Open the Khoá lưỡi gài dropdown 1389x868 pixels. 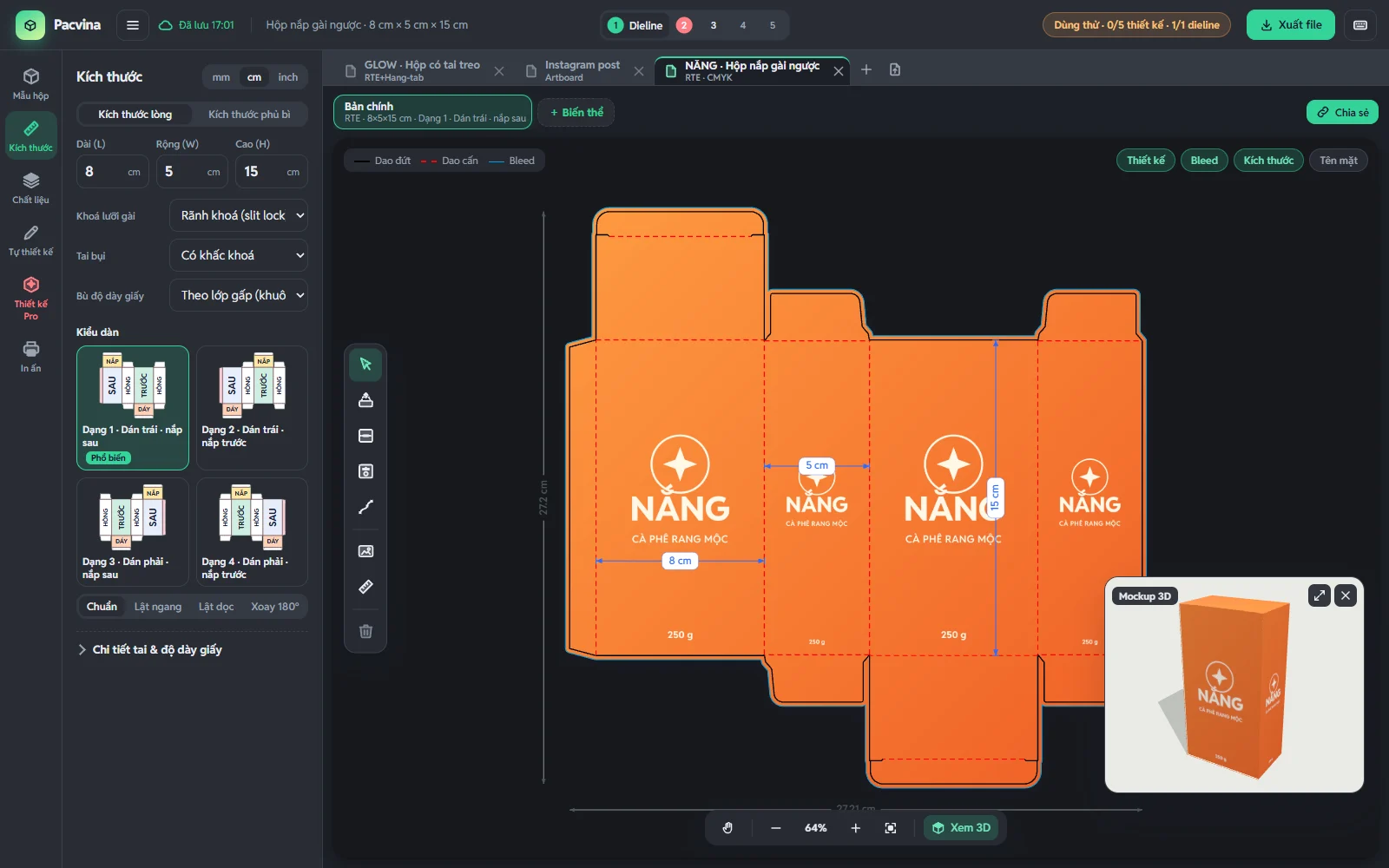239,215
